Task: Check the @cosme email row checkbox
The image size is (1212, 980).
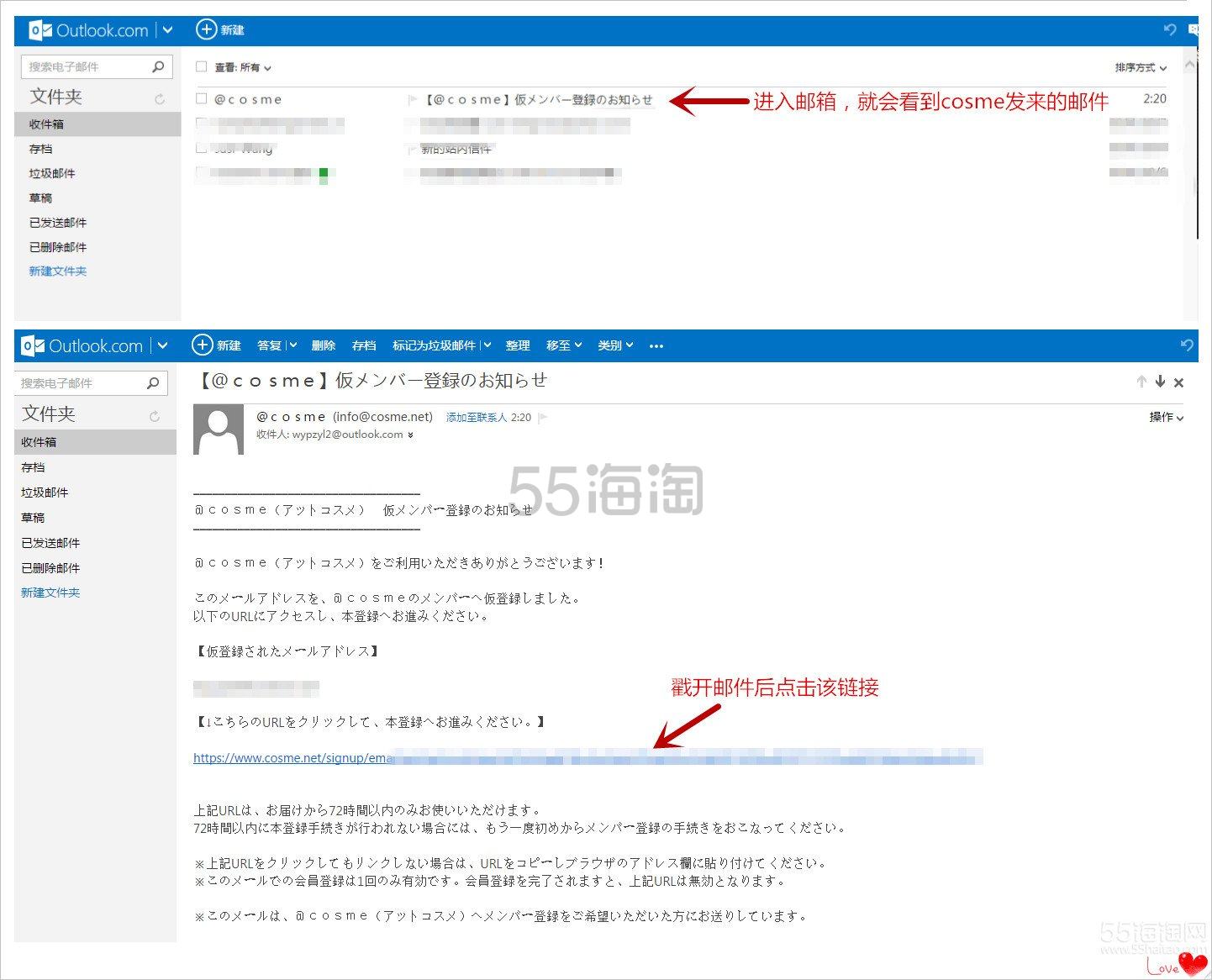Action: [201, 98]
